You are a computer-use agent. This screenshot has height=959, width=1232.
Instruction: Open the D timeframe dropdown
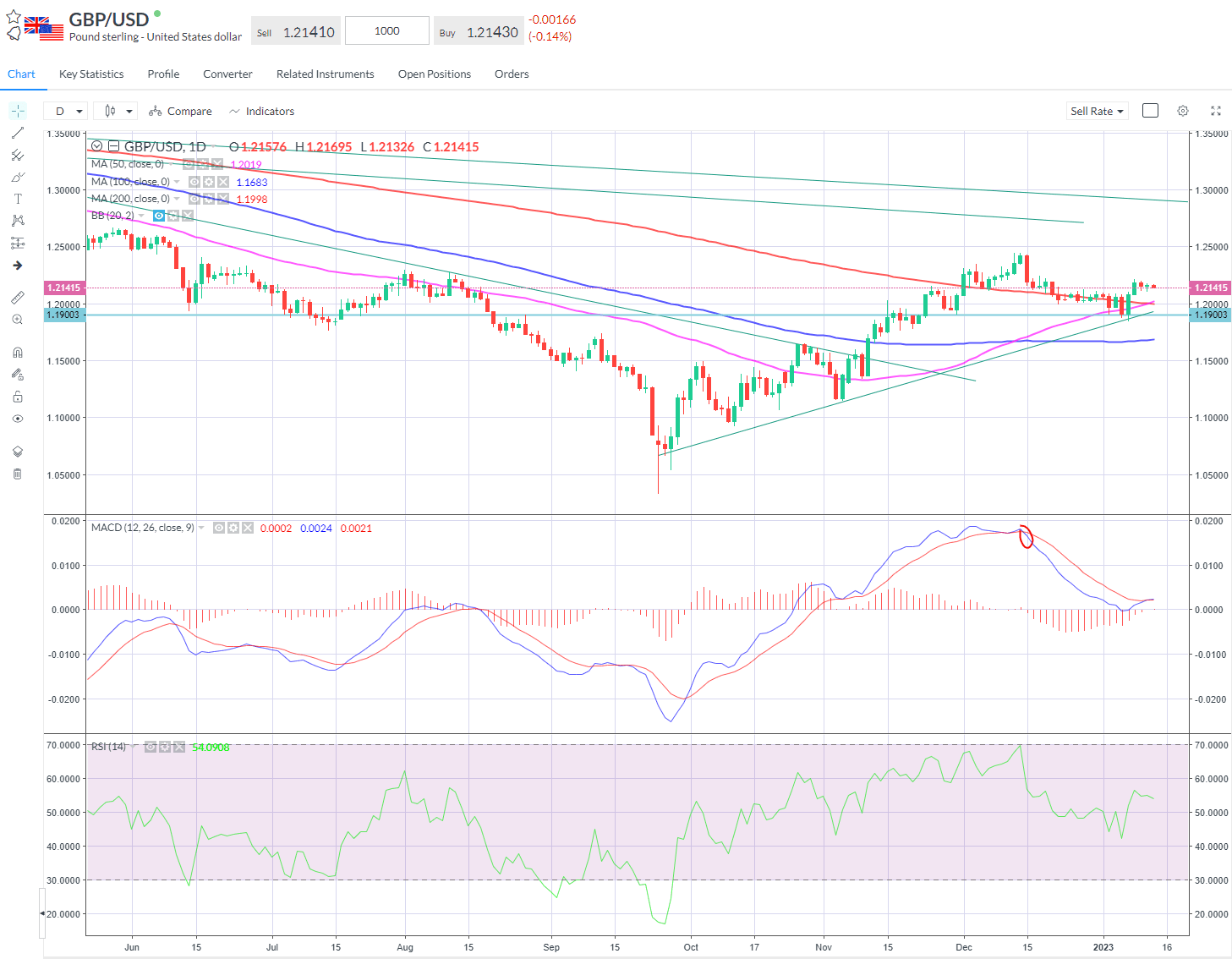(68, 111)
